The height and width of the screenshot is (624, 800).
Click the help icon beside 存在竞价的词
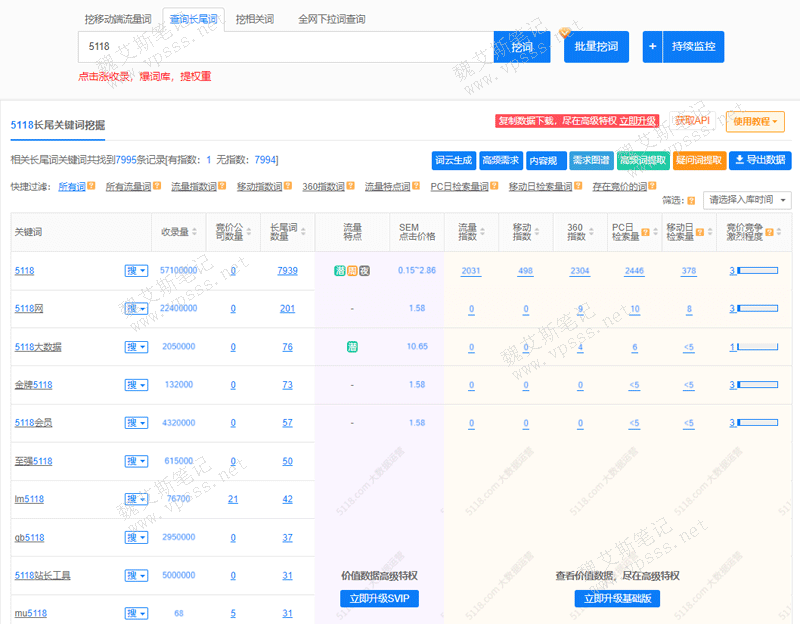pyautogui.click(x=653, y=187)
